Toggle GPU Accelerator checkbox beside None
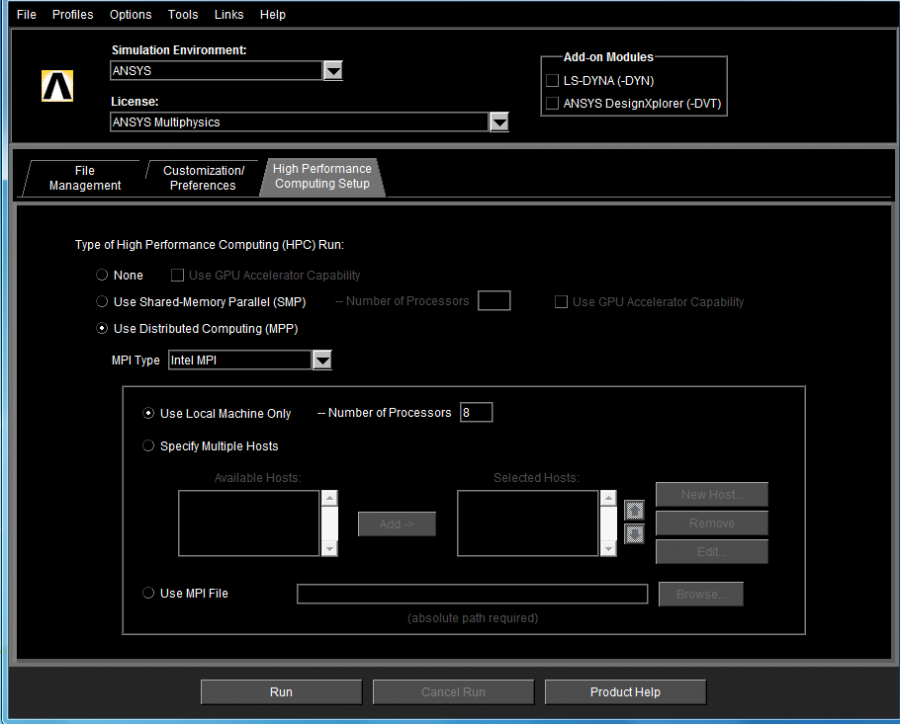 point(177,276)
